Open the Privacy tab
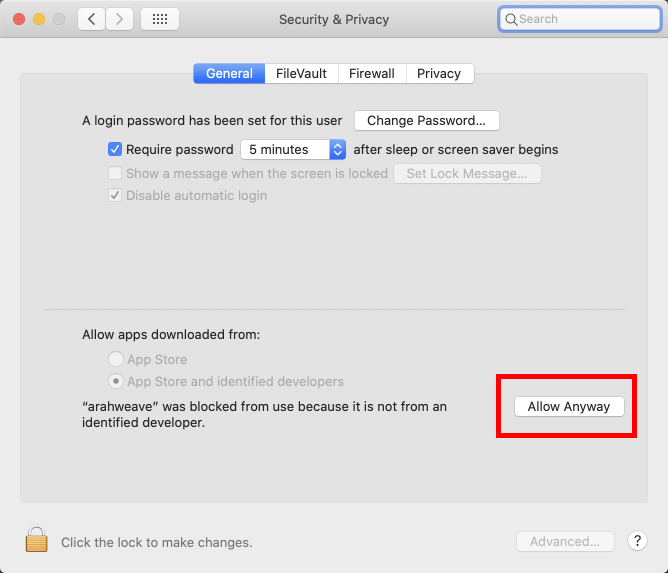Screen dimensions: 668x573 click(439, 74)
